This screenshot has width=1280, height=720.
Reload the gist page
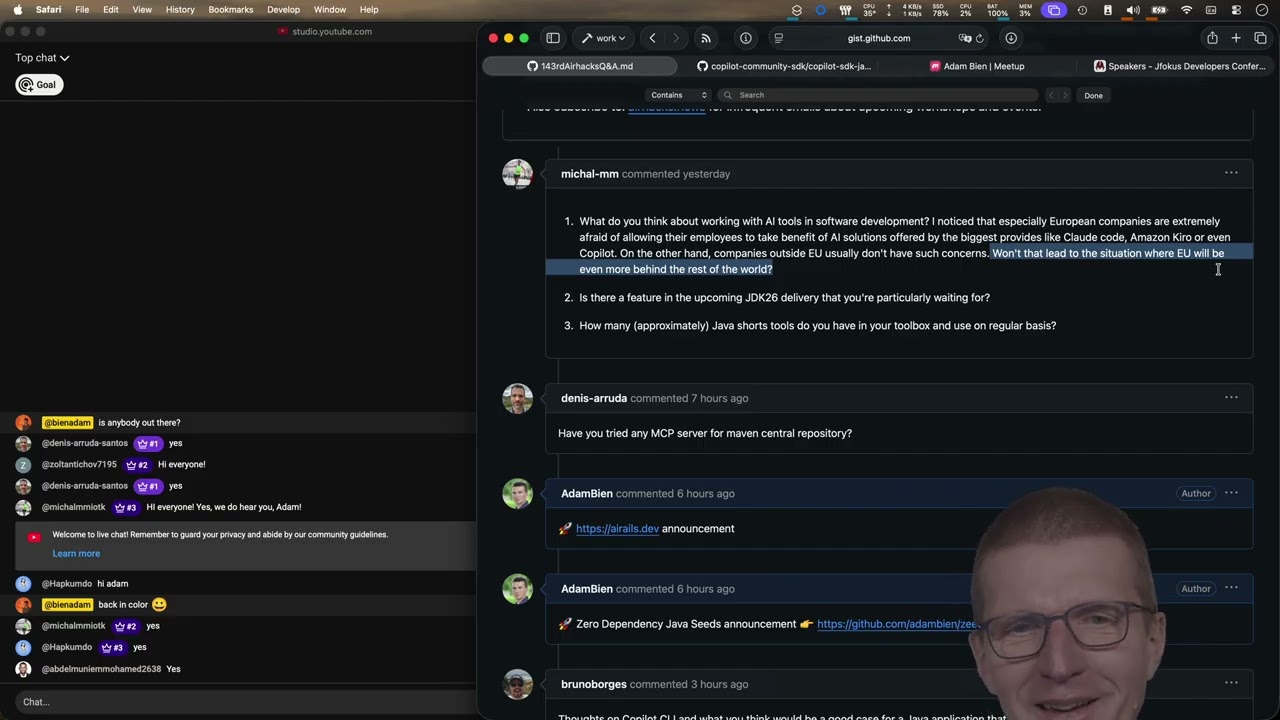pyautogui.click(x=979, y=38)
